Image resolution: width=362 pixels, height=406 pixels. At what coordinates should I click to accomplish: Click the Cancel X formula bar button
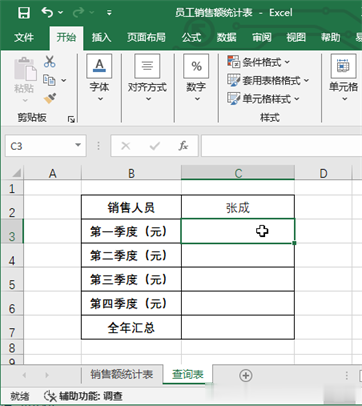(126, 146)
